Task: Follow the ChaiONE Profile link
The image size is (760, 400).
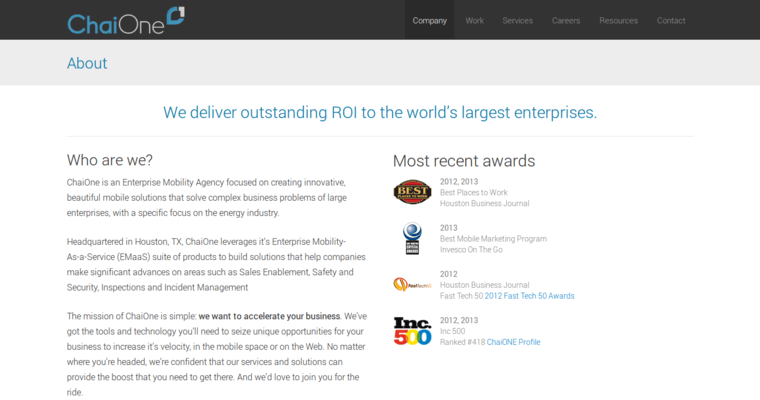Action: tap(513, 342)
